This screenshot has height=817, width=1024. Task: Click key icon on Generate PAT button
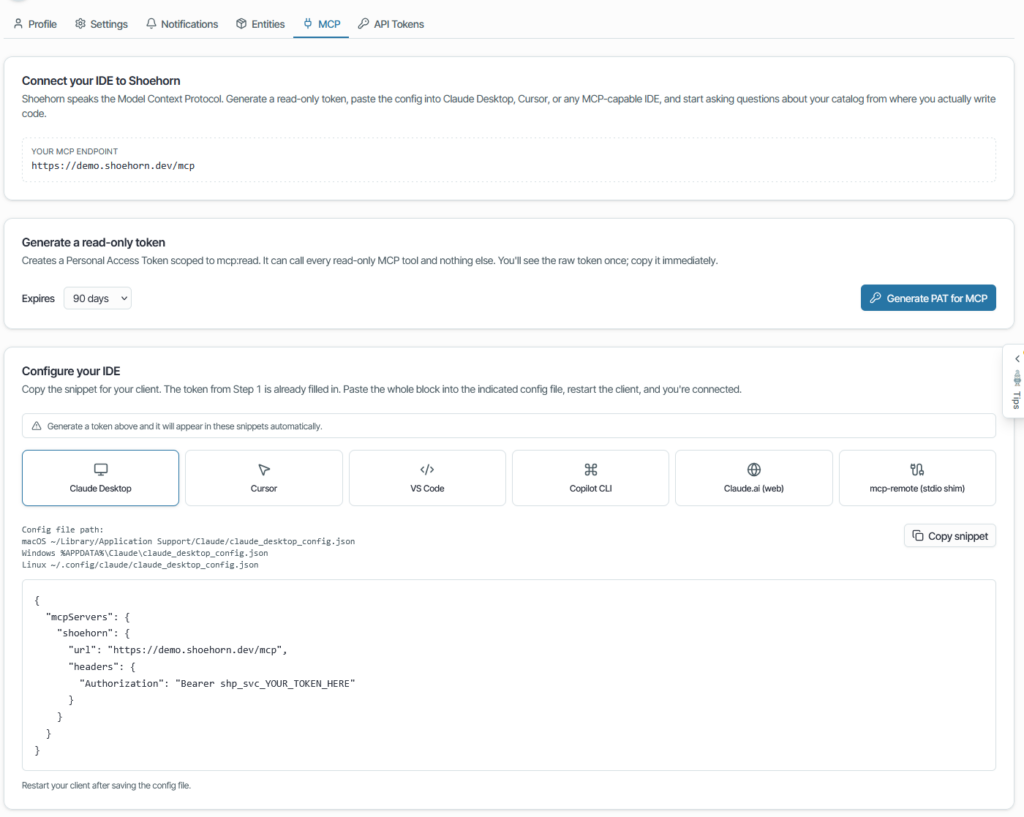[876, 298]
